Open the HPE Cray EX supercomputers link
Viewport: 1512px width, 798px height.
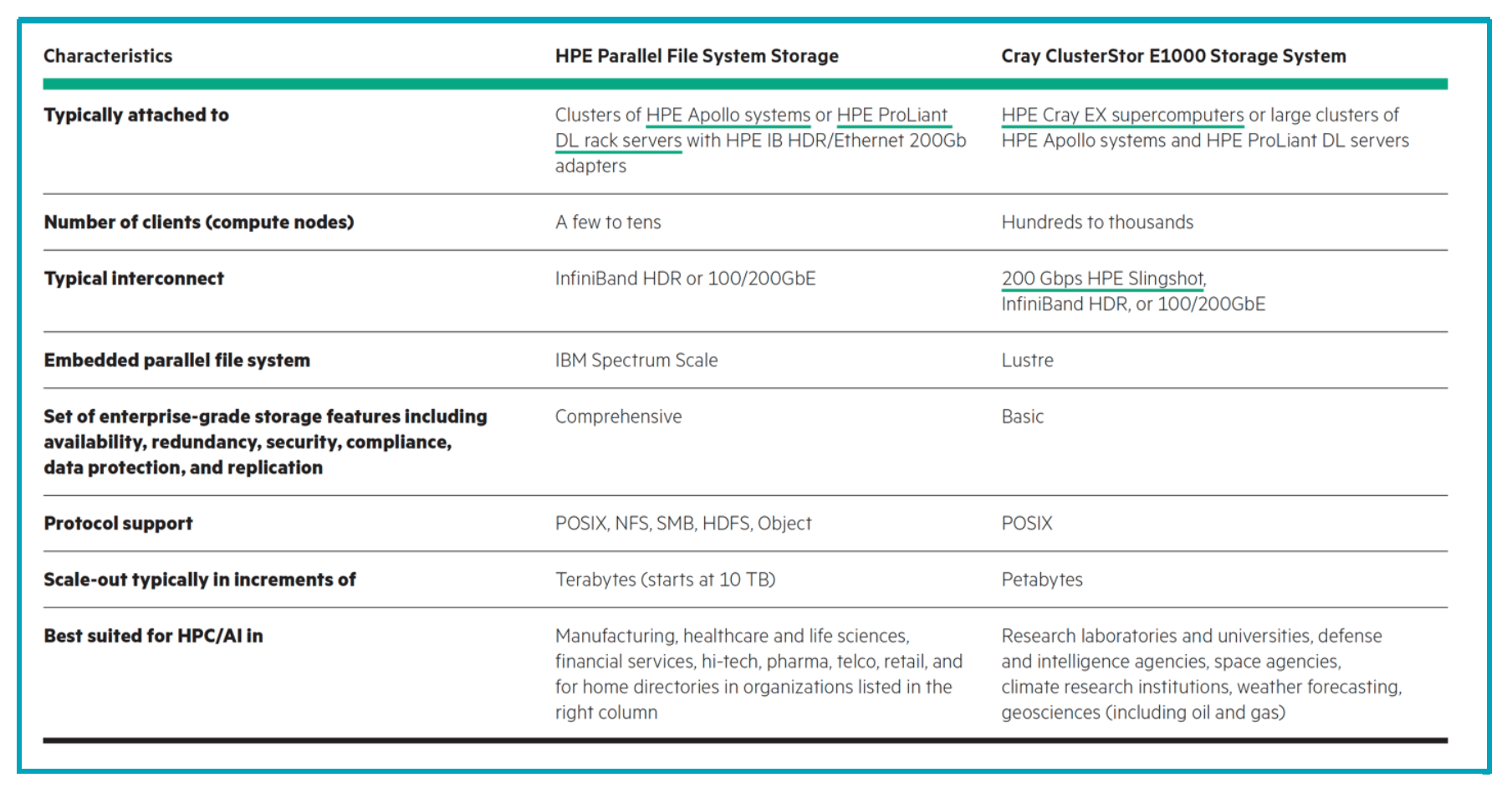[1121, 115]
